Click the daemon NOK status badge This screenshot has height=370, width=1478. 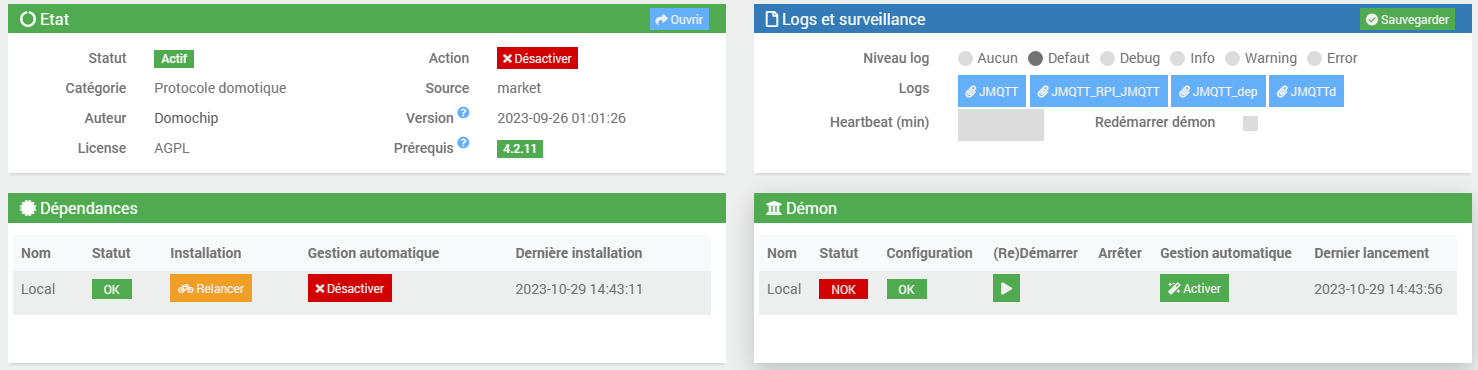843,289
